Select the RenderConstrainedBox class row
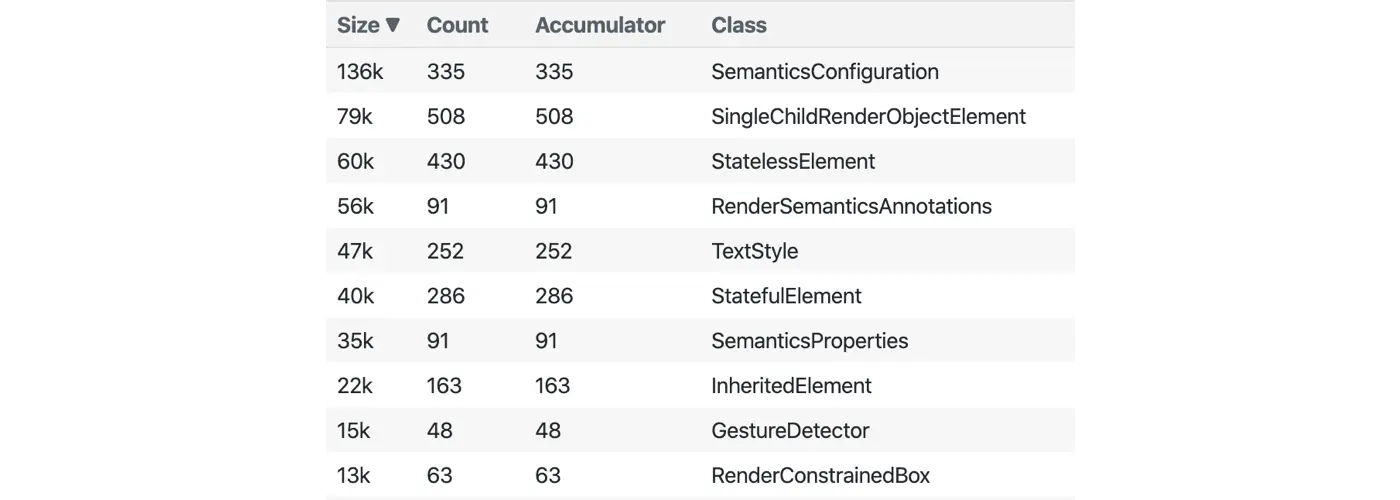 pyautogui.click(x=820, y=476)
